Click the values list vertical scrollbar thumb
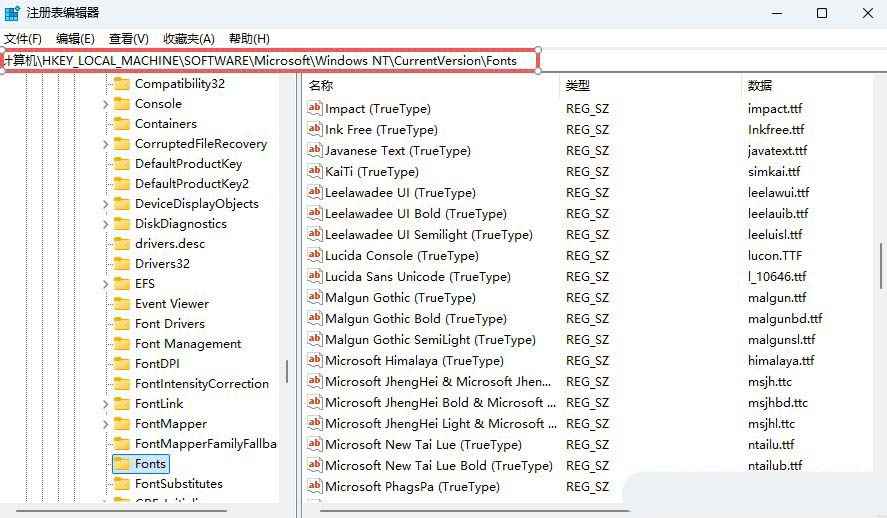This screenshot has width=887, height=518. [880, 266]
